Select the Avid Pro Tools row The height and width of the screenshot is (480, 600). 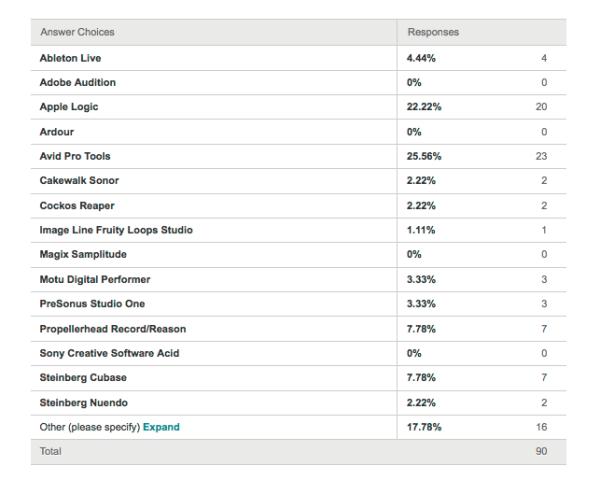pos(298,156)
